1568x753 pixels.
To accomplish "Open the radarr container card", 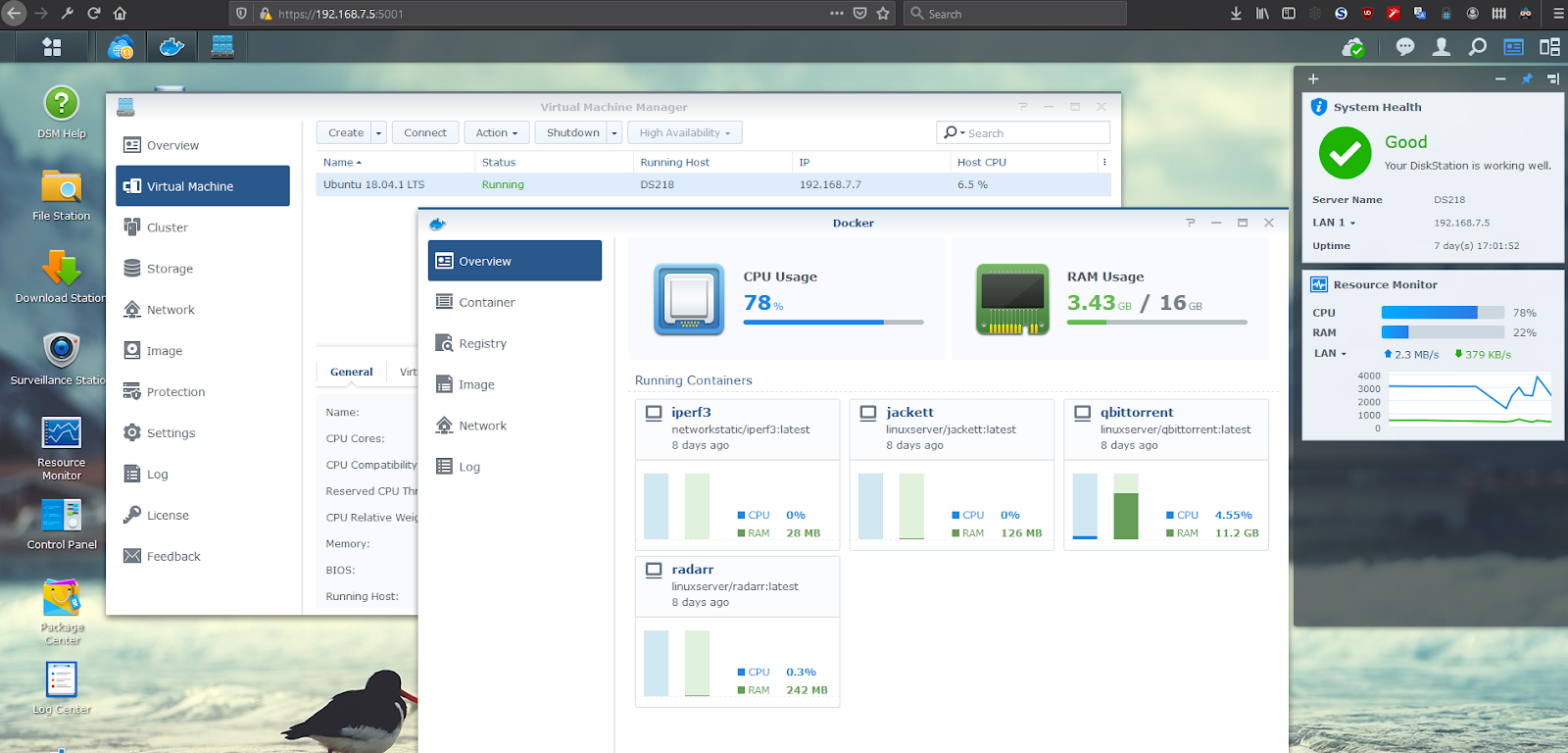I will 738,631.
